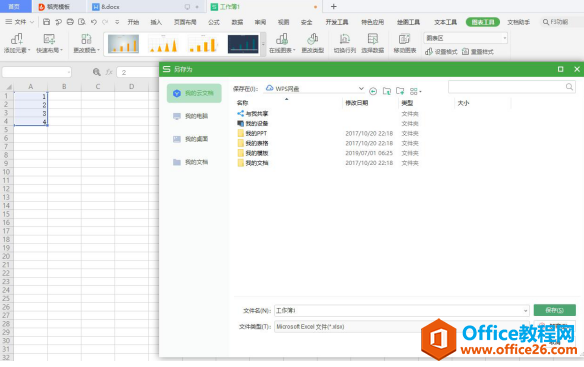
Task: Expand the file name history dropdown arrow
Action: pyautogui.click(x=525, y=310)
